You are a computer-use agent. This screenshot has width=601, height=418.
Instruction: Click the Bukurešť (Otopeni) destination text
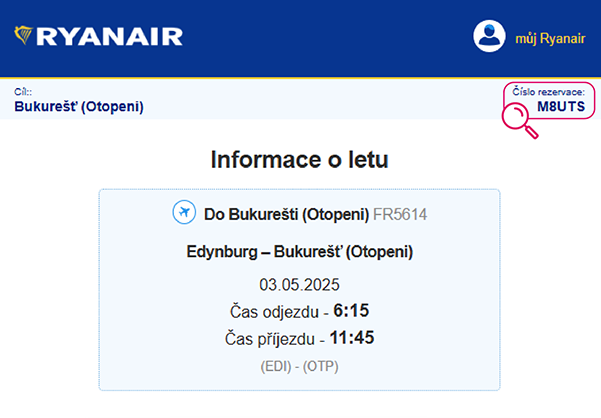(79, 107)
